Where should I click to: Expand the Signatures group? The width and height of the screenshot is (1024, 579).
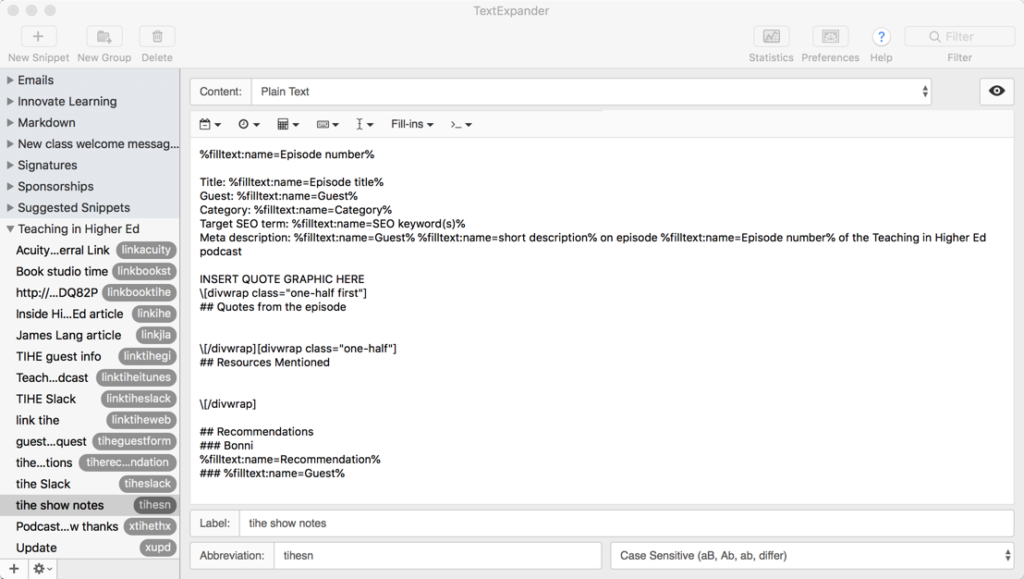point(10,165)
